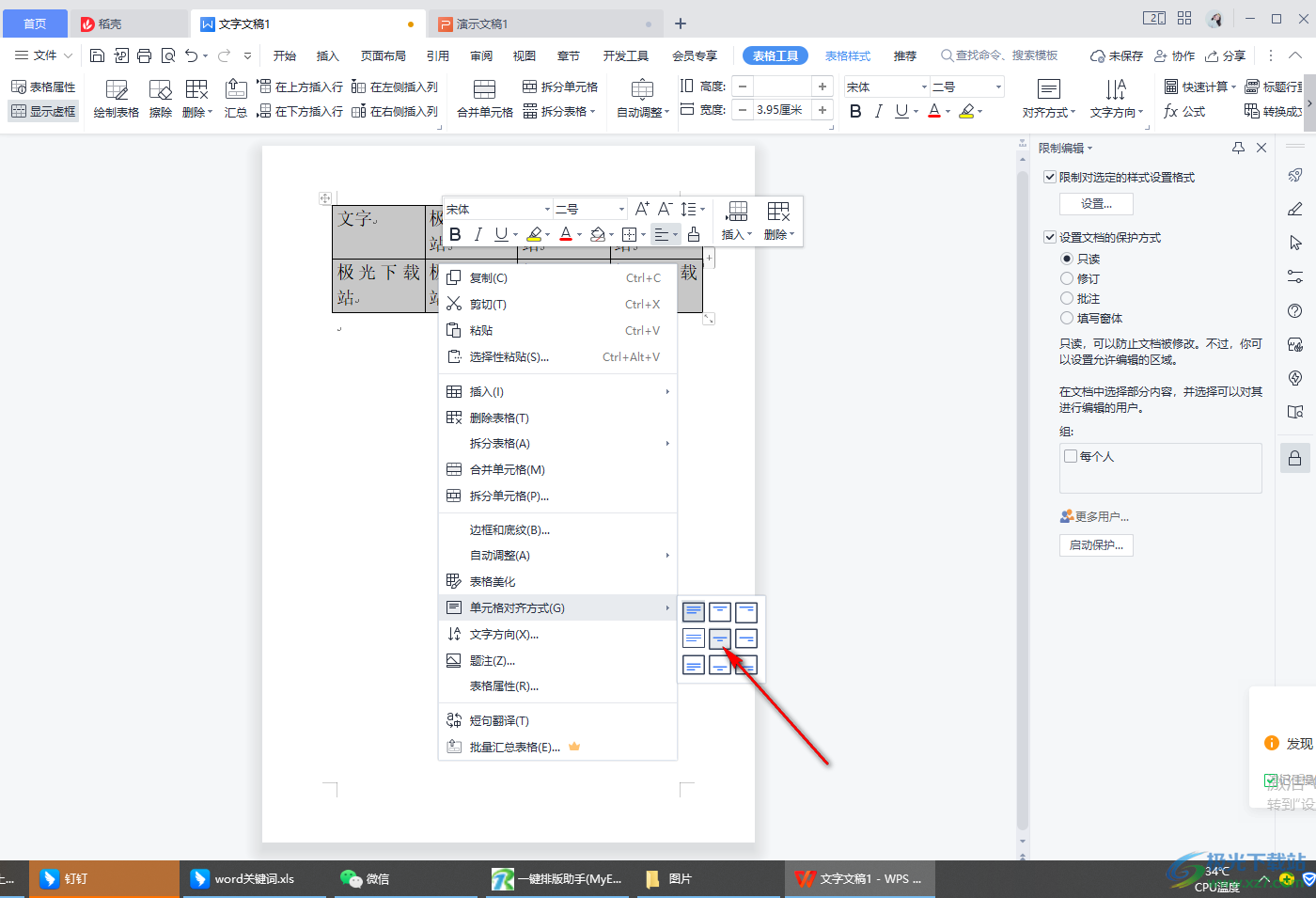Screen dimensions: 1316x898
Task: Click Merge Cells icon (合并单元格) in ribbon
Action: (485, 99)
